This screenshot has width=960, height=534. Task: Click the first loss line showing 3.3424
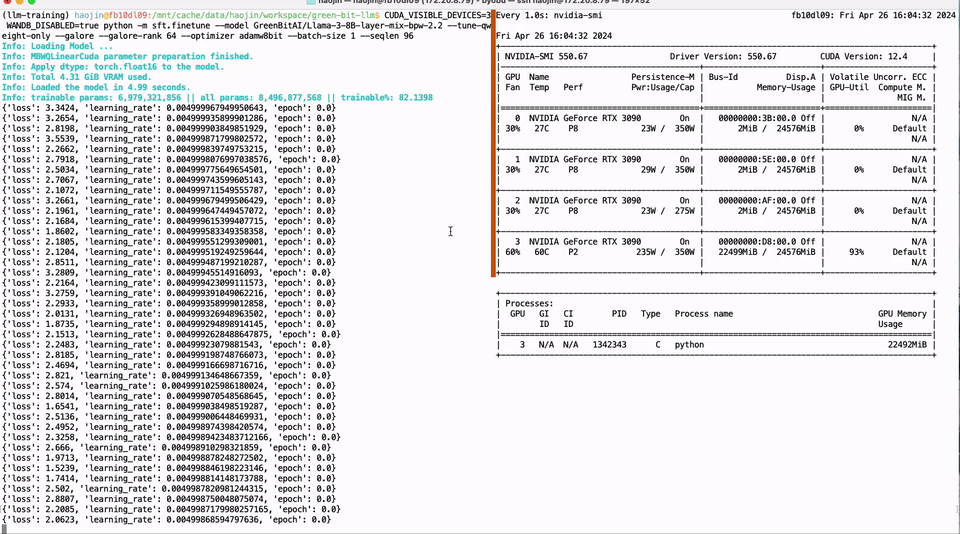pyautogui.click(x=168, y=108)
